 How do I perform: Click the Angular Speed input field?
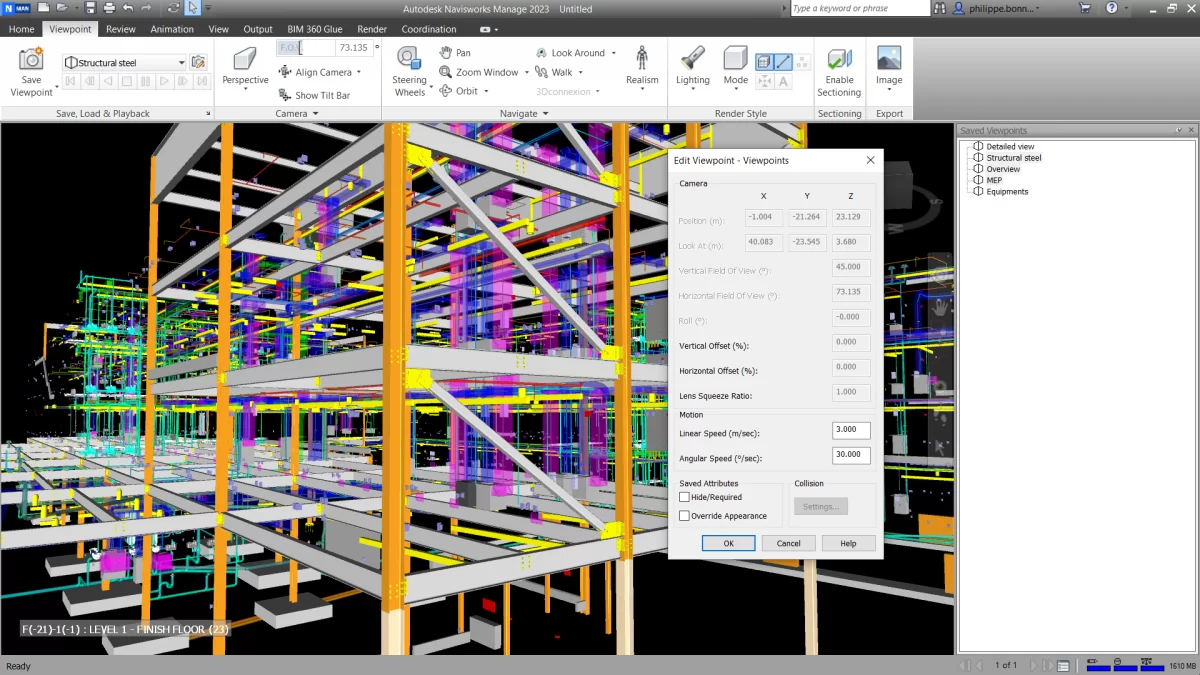click(851, 455)
